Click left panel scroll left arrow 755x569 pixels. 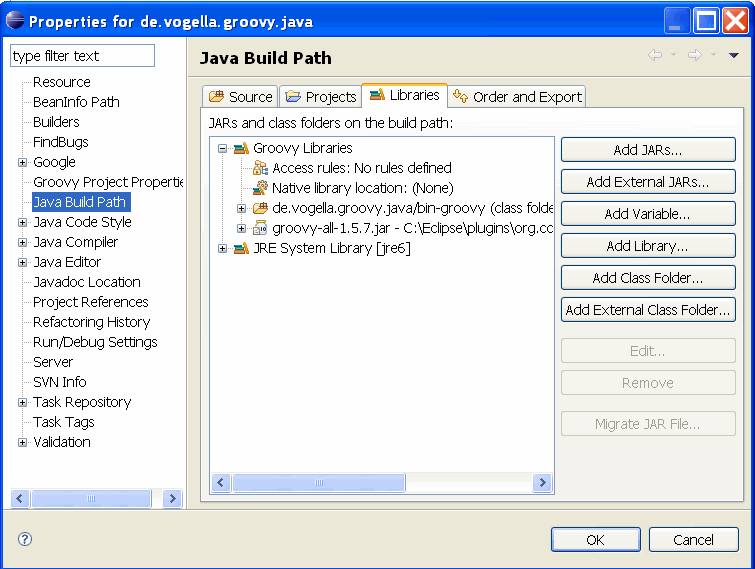pyautogui.click(x=20, y=498)
